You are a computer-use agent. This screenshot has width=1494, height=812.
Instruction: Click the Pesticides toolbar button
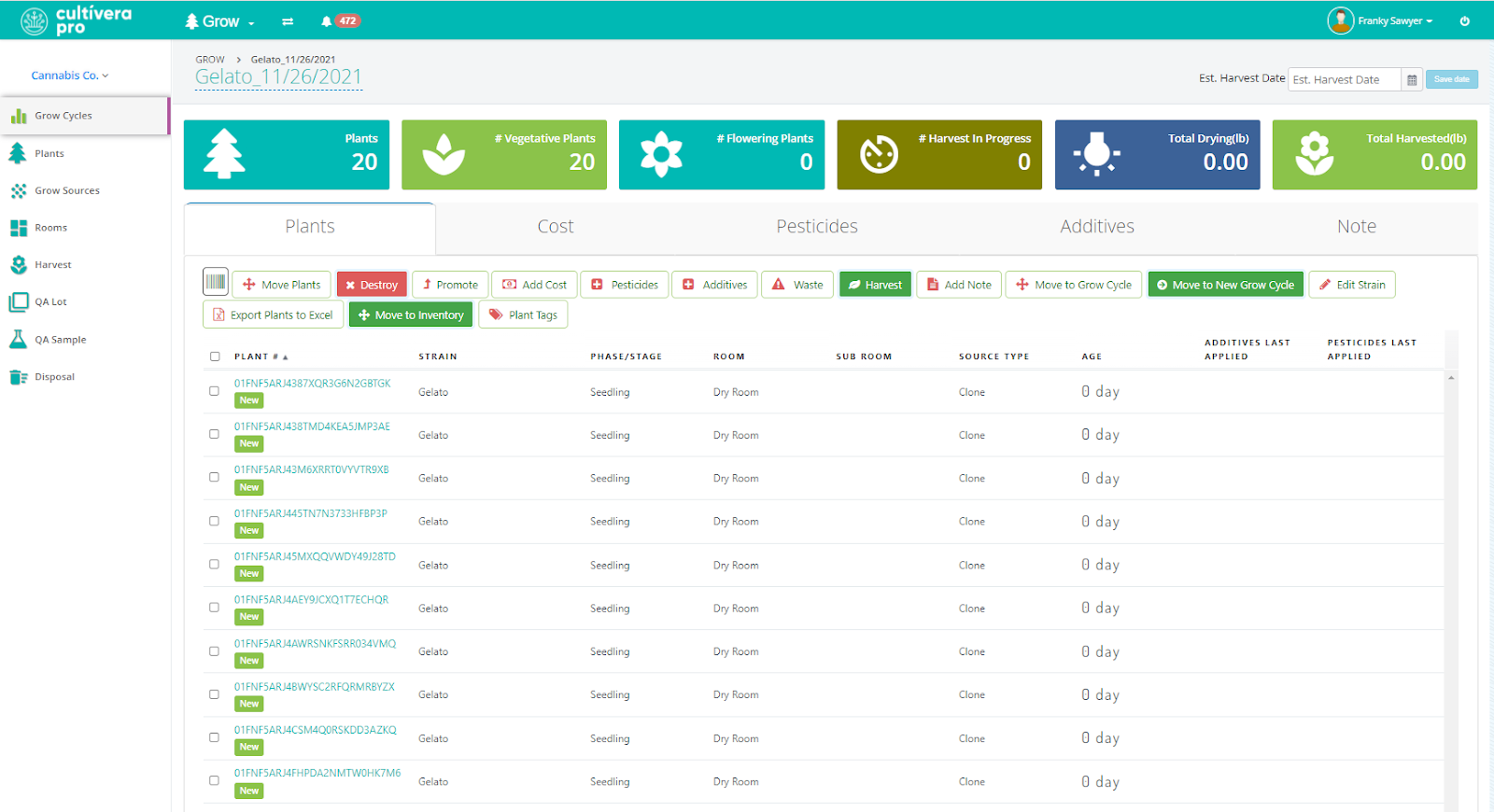[x=625, y=285]
